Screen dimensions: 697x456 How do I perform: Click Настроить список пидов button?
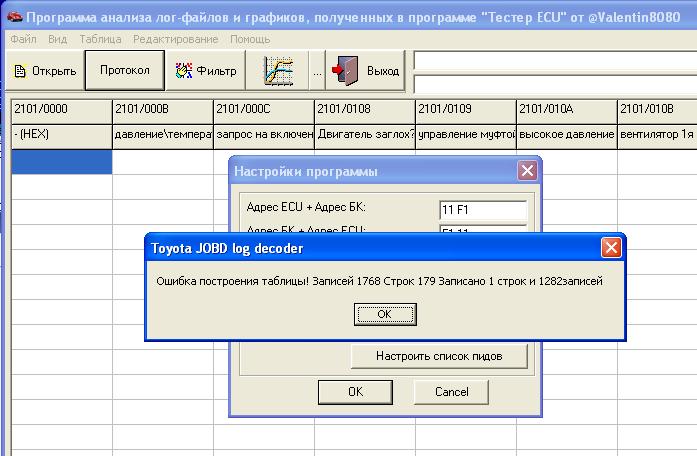pyautogui.click(x=438, y=356)
